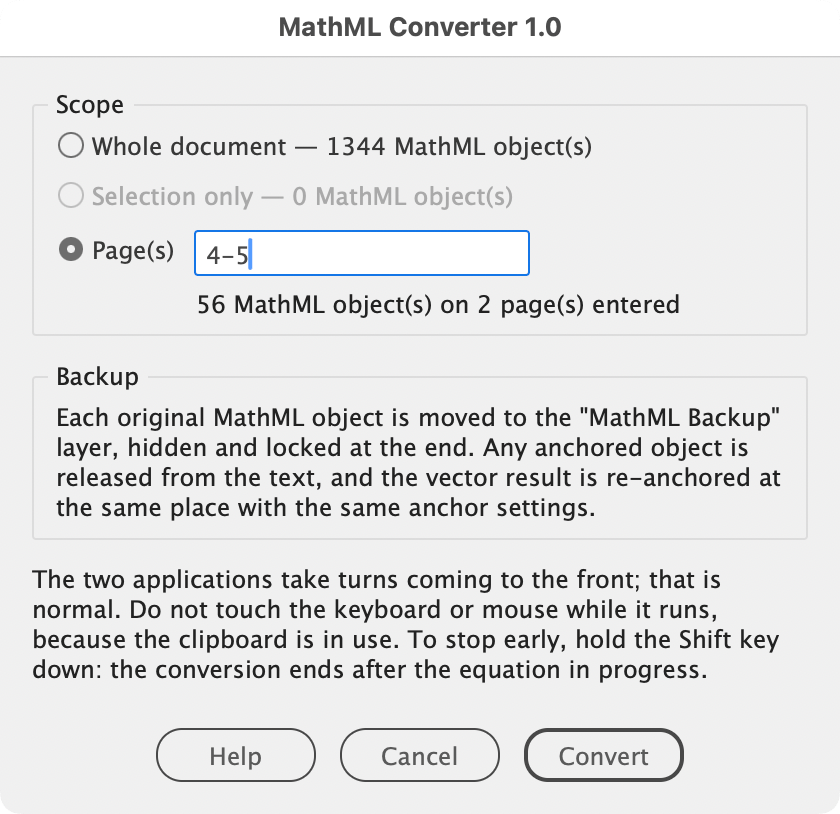The height and width of the screenshot is (814, 840).
Task: Choose the disabled Selection only radio button
Action: 71,195
